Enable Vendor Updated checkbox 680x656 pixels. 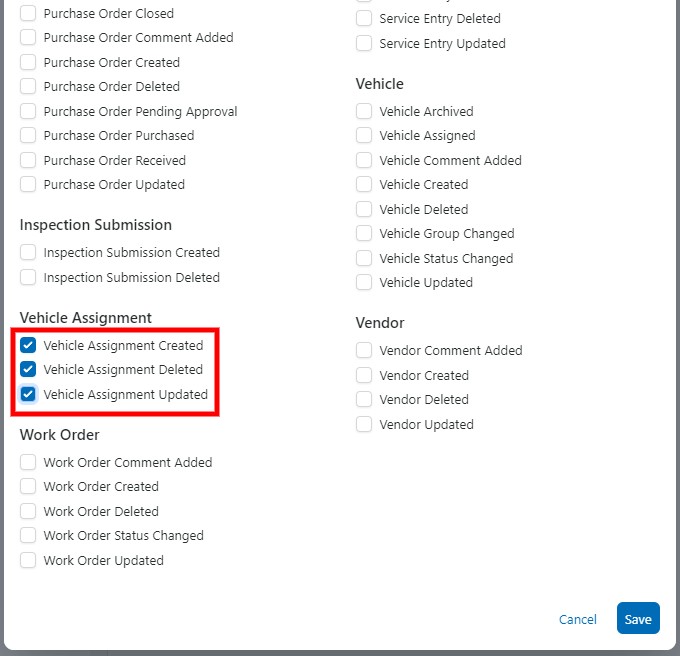tap(364, 424)
